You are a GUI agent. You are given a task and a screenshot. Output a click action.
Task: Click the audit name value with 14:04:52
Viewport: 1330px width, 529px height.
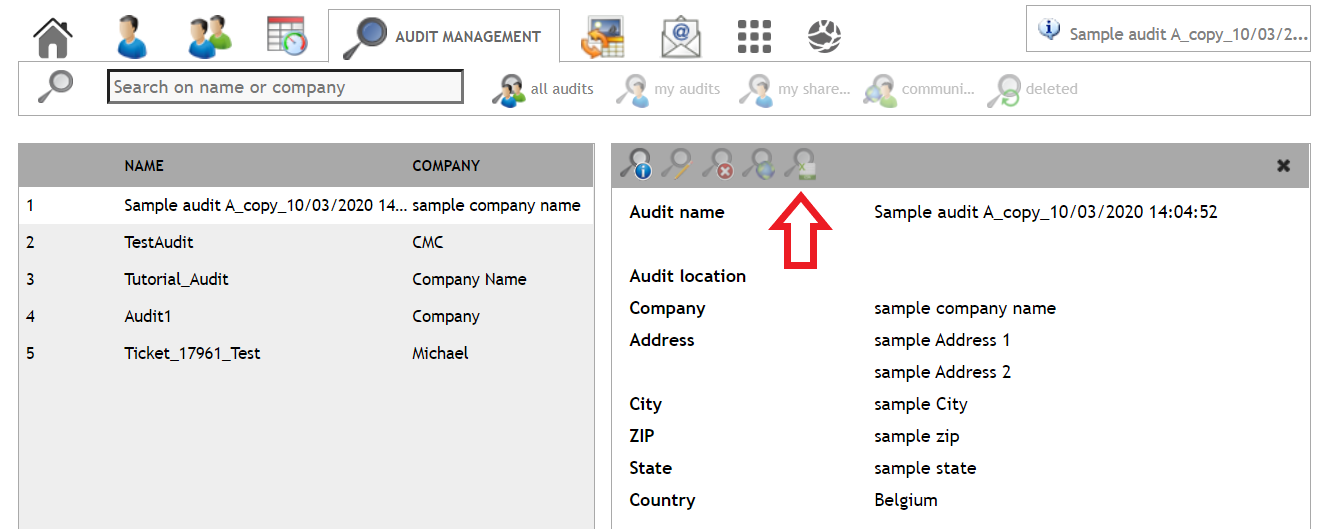(1046, 212)
